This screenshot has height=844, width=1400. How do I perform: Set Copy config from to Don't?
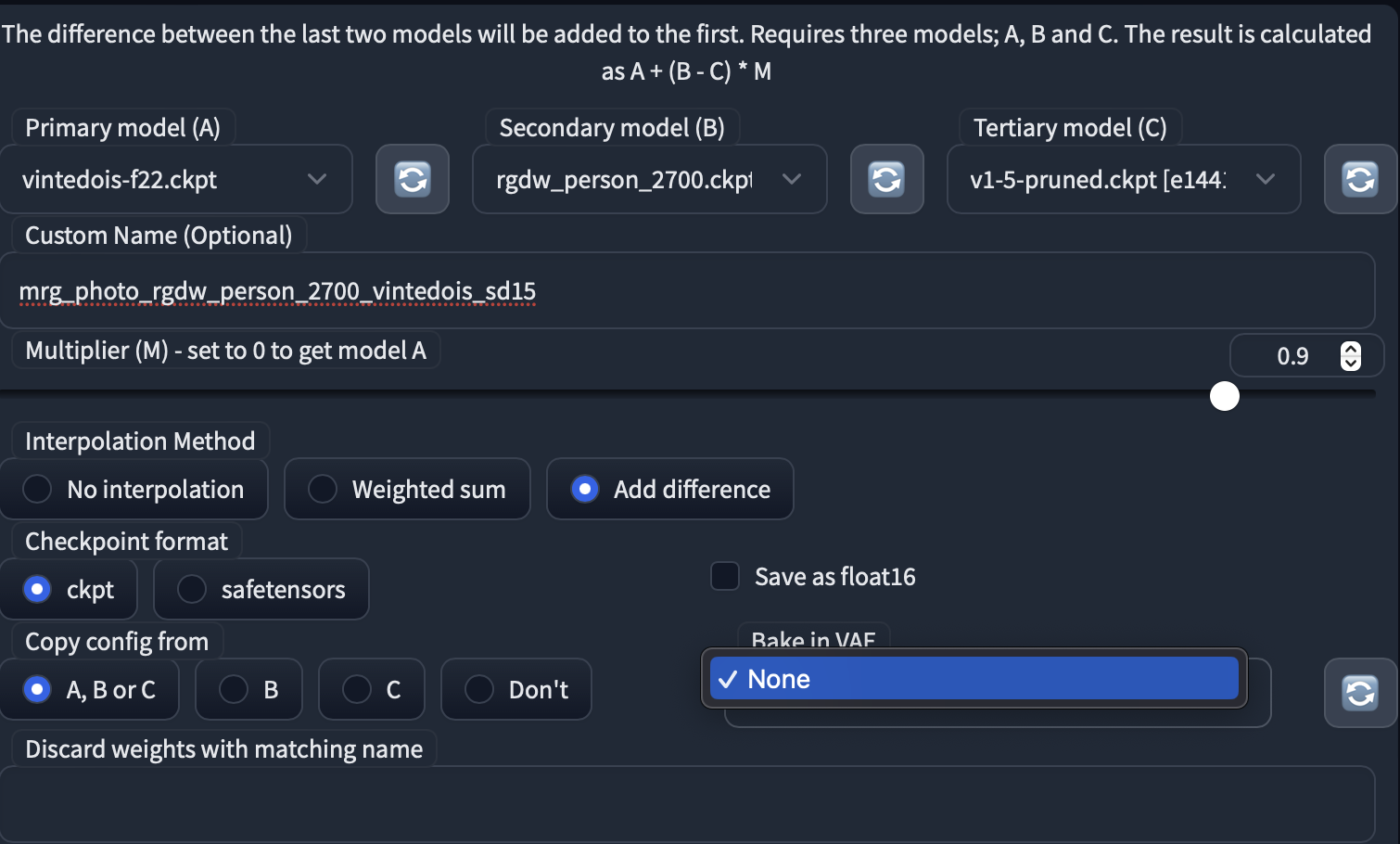pos(479,689)
